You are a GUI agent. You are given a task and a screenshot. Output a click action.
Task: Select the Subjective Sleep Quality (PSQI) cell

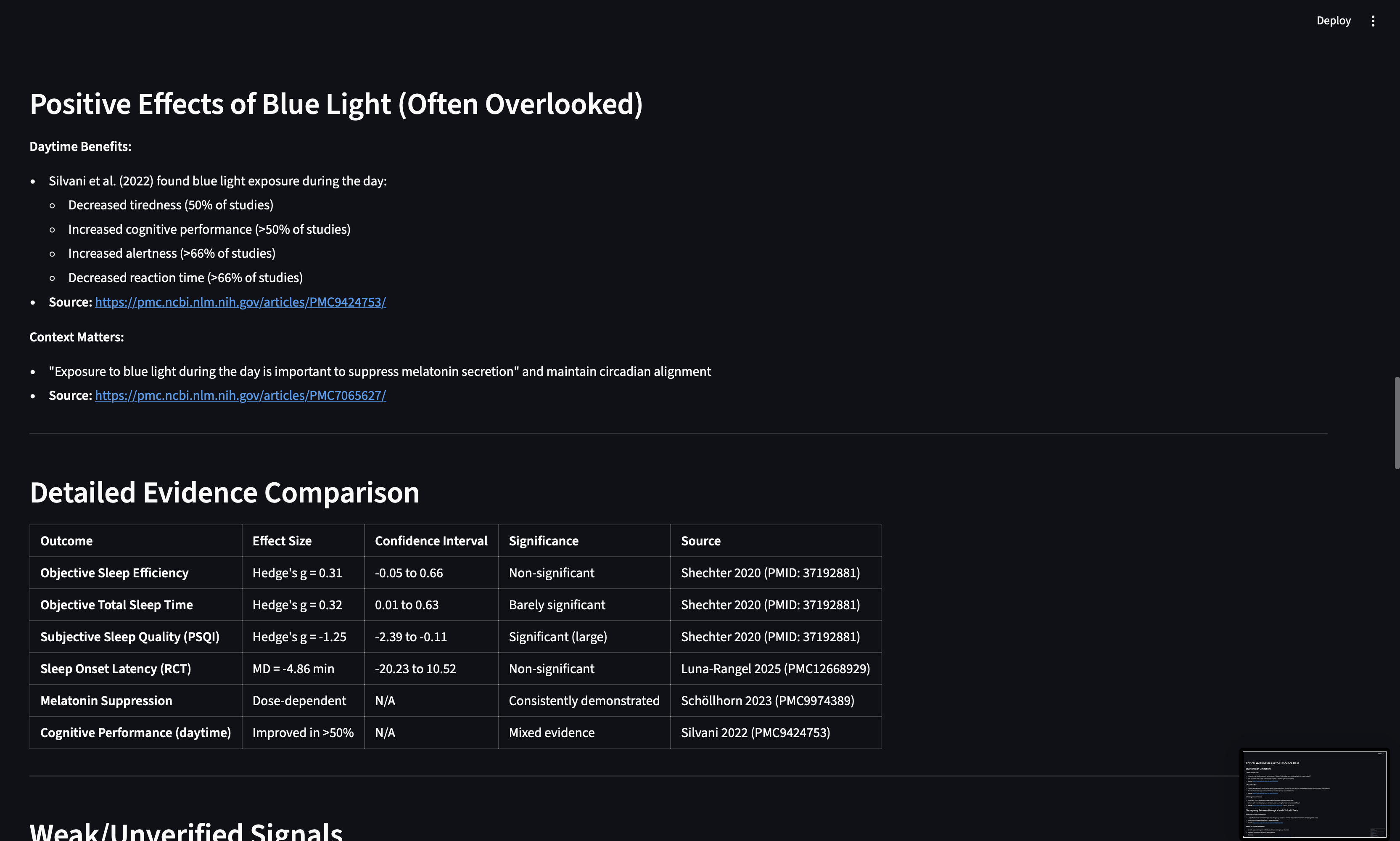(130, 637)
